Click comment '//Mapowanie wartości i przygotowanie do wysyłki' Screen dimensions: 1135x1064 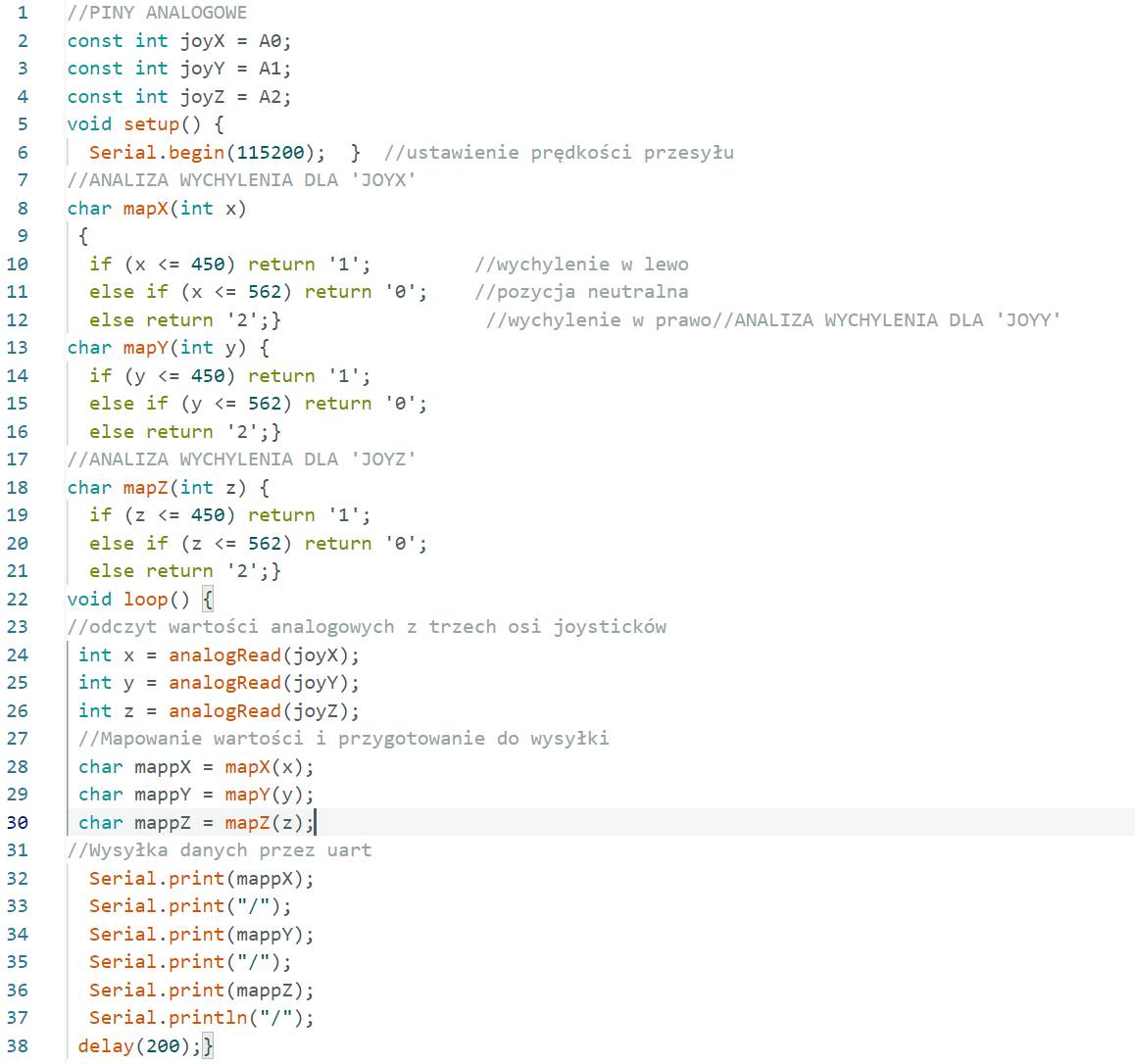click(x=344, y=739)
